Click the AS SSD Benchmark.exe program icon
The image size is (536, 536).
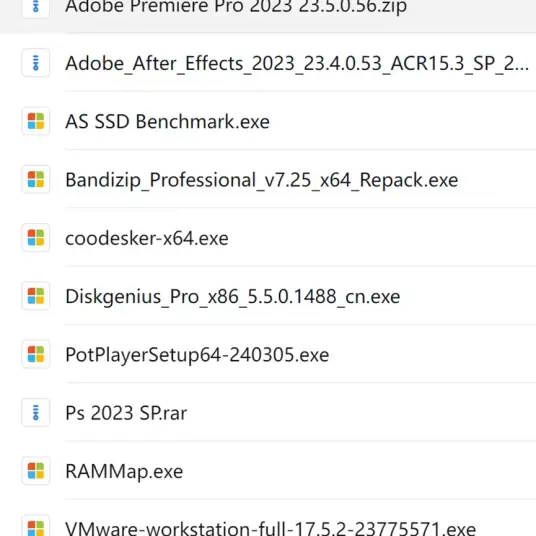click(x=36, y=121)
